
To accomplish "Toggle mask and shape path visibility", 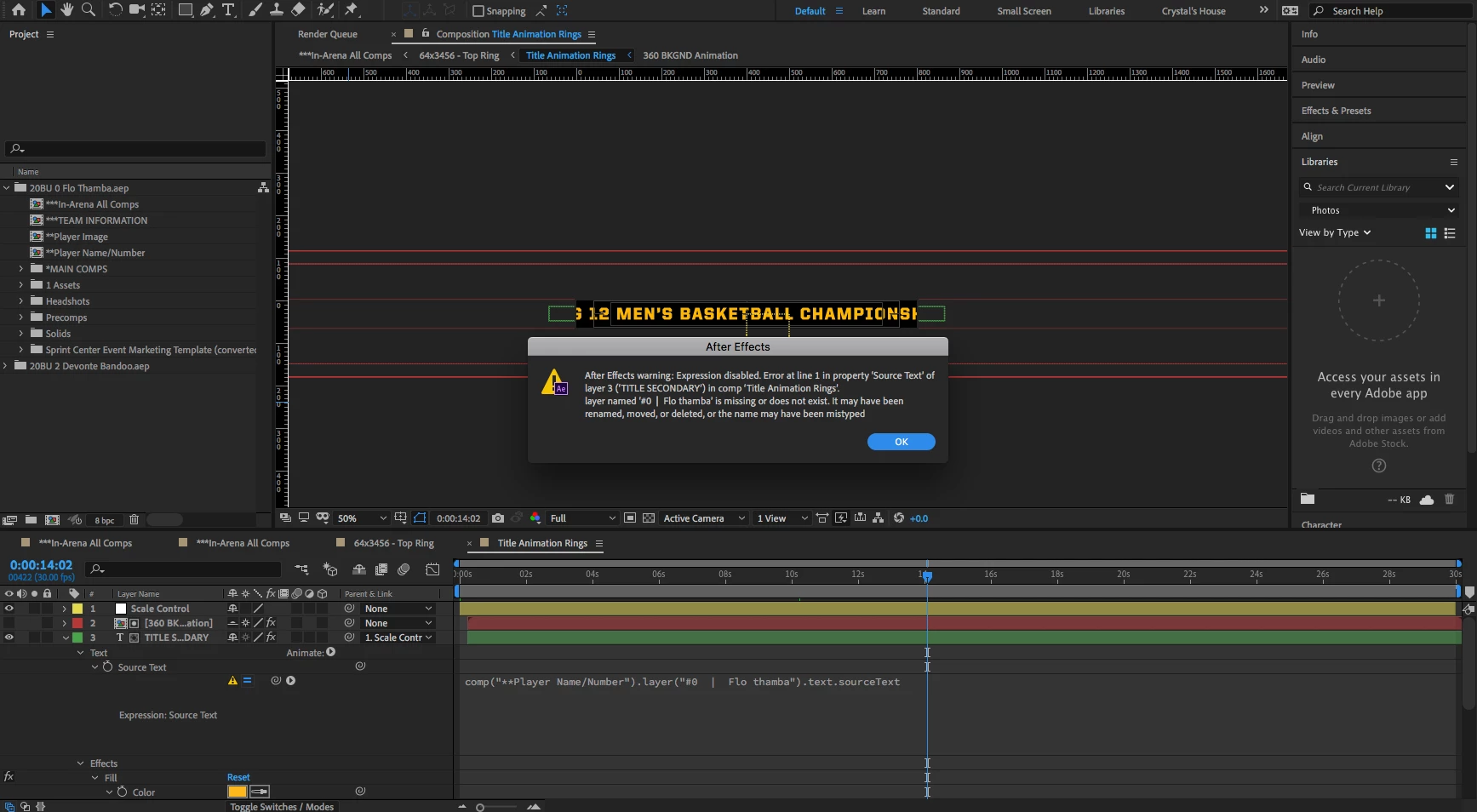I will [x=420, y=518].
